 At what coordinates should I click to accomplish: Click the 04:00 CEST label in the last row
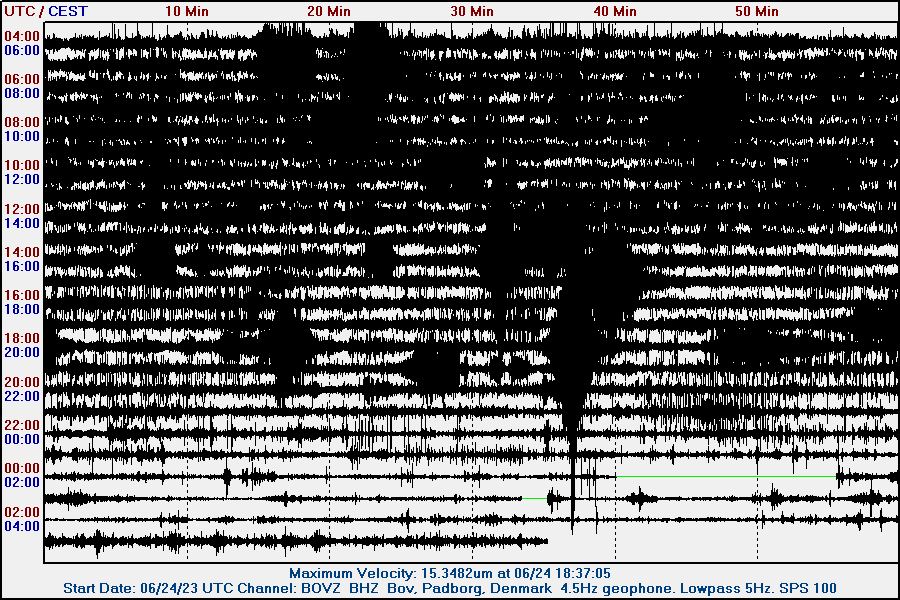point(22,526)
